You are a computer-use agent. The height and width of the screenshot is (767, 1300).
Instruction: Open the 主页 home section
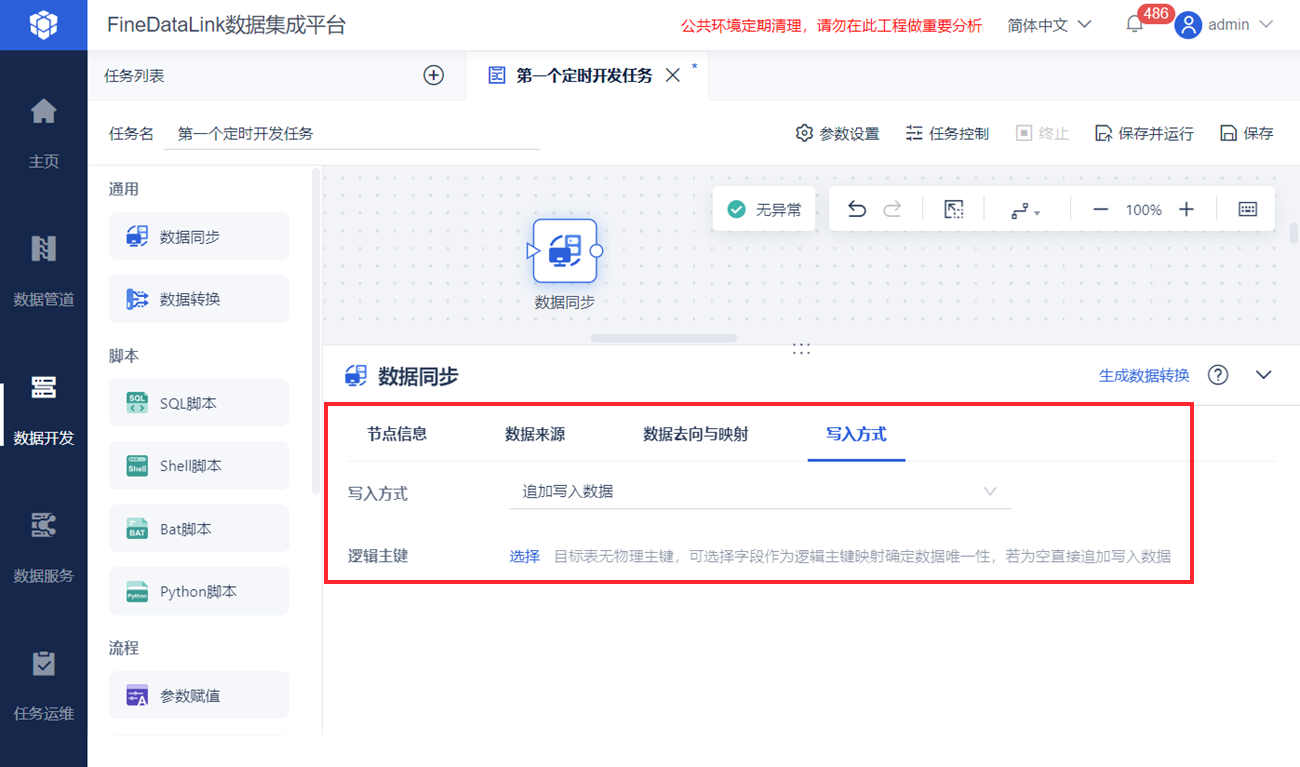[43, 133]
